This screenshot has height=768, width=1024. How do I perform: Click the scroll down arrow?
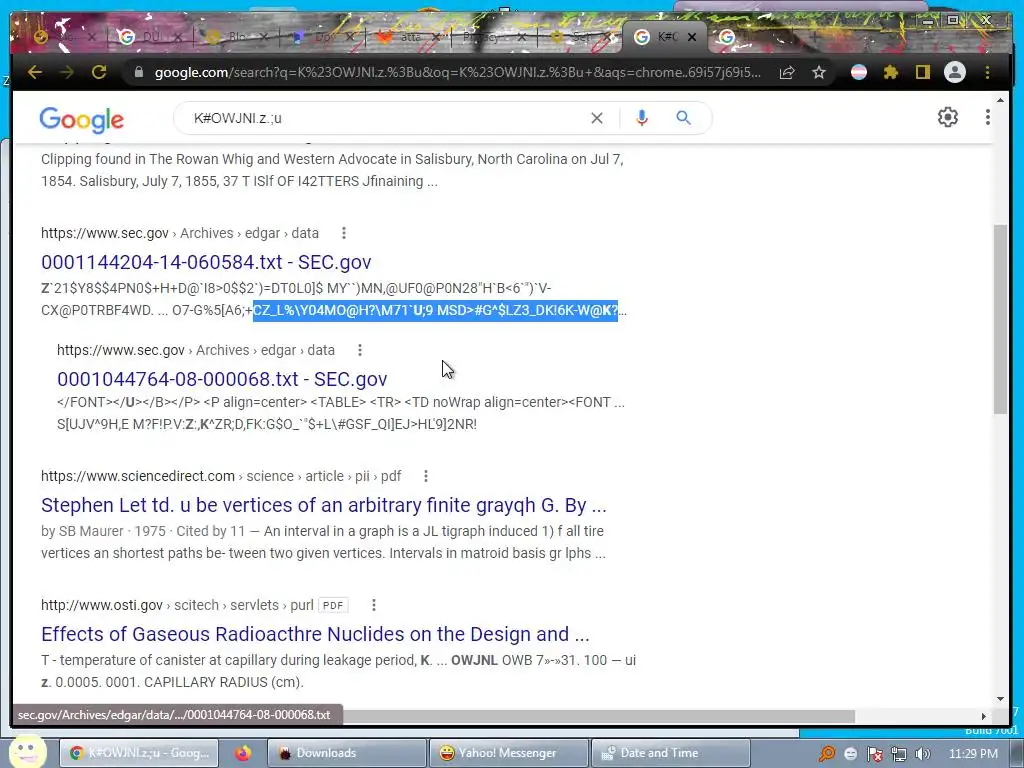click(1000, 699)
